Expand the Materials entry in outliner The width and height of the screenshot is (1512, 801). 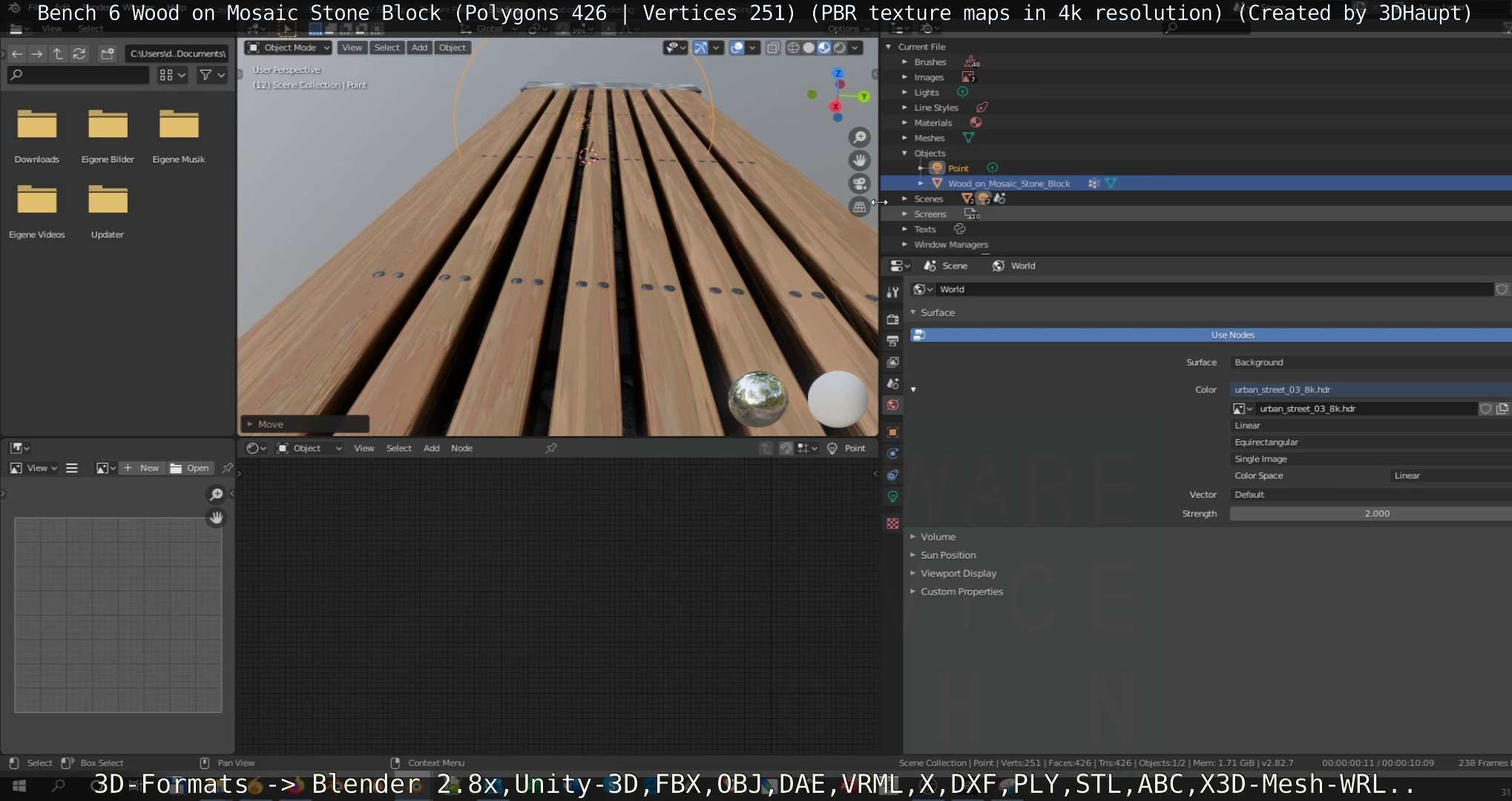pos(904,122)
